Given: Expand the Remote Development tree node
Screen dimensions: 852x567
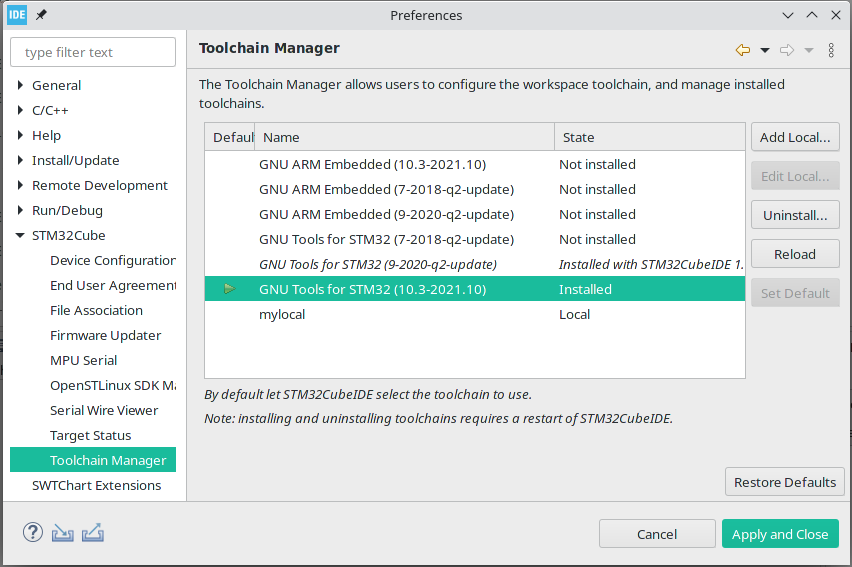Looking at the screenshot, I should click(20, 185).
